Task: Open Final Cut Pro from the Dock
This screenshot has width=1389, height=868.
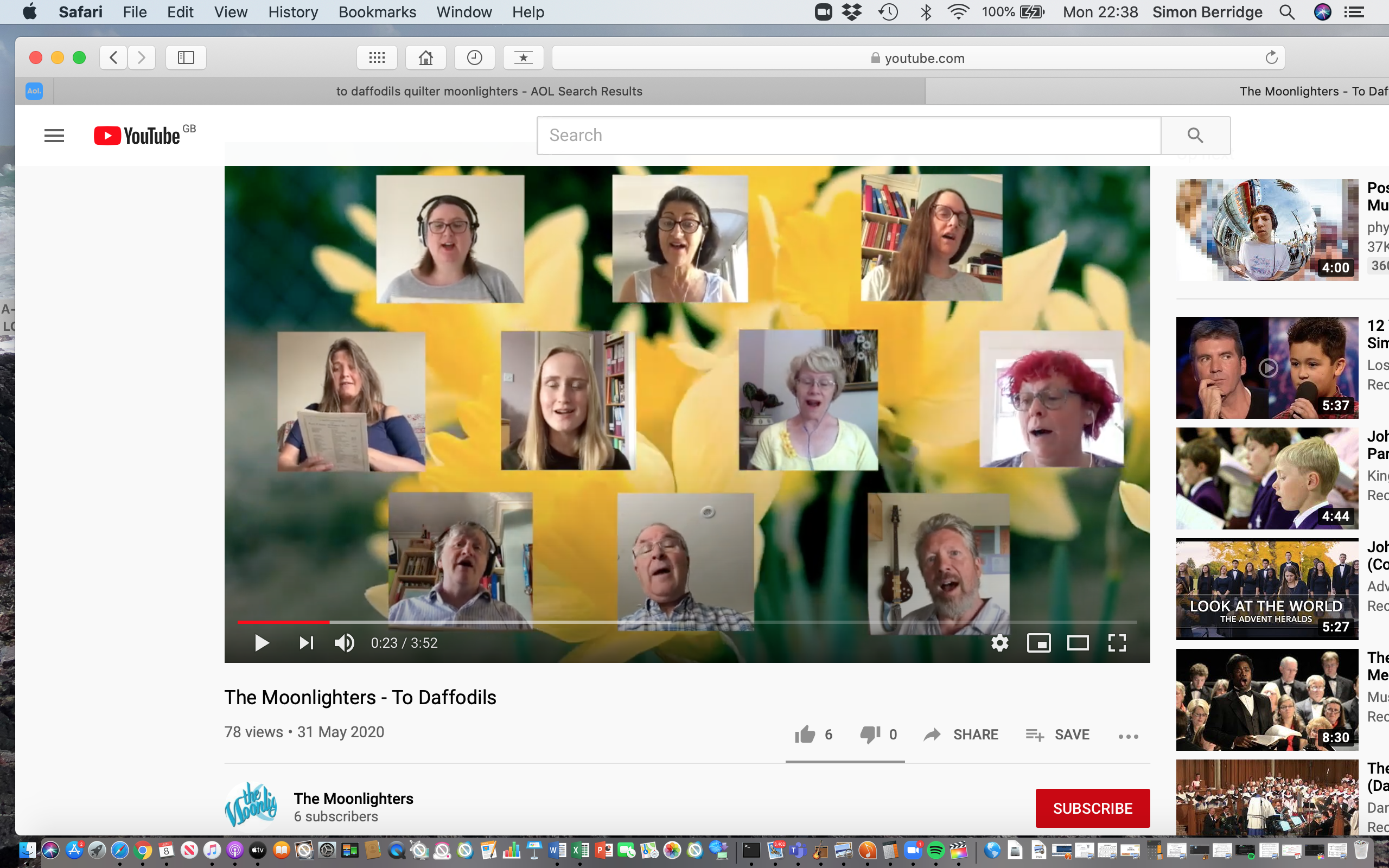Action: [x=959, y=850]
